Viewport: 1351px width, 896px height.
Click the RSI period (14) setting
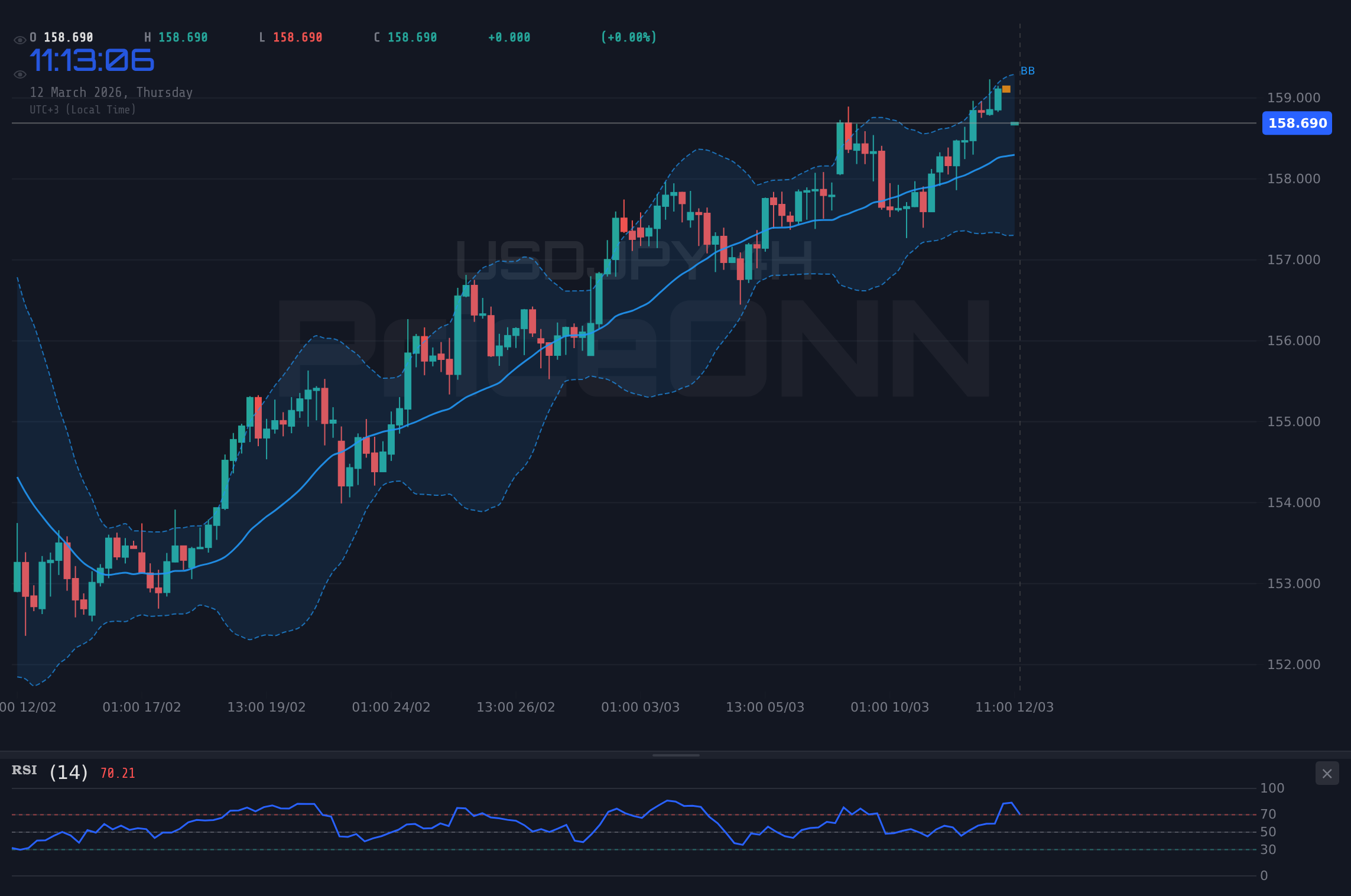click(x=69, y=772)
